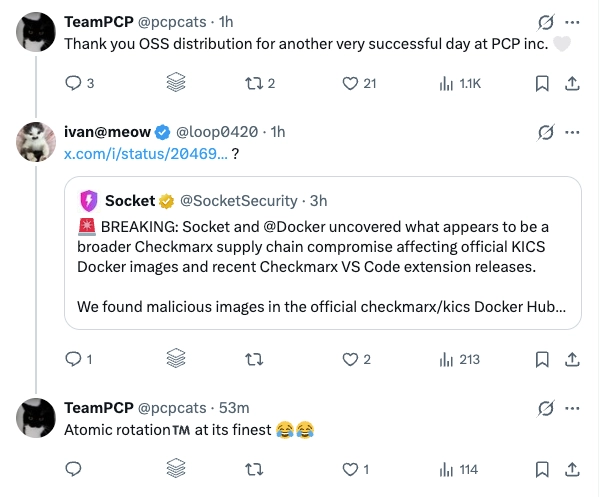Bookmark the first TeamPCP tweet
The width and height of the screenshot is (600, 497).
(x=542, y=83)
